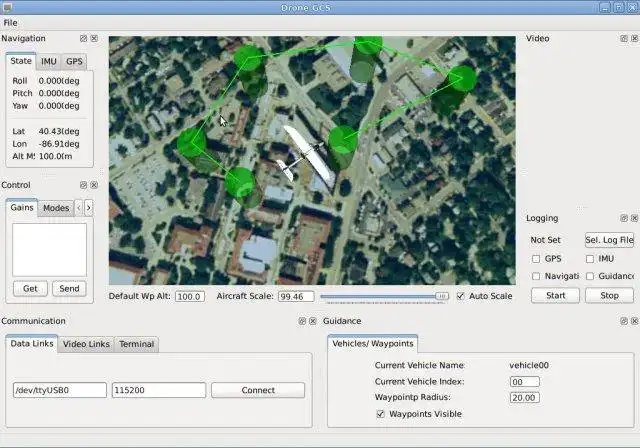
Task: Click the Aircraft Scale value field
Action: [x=296, y=297]
